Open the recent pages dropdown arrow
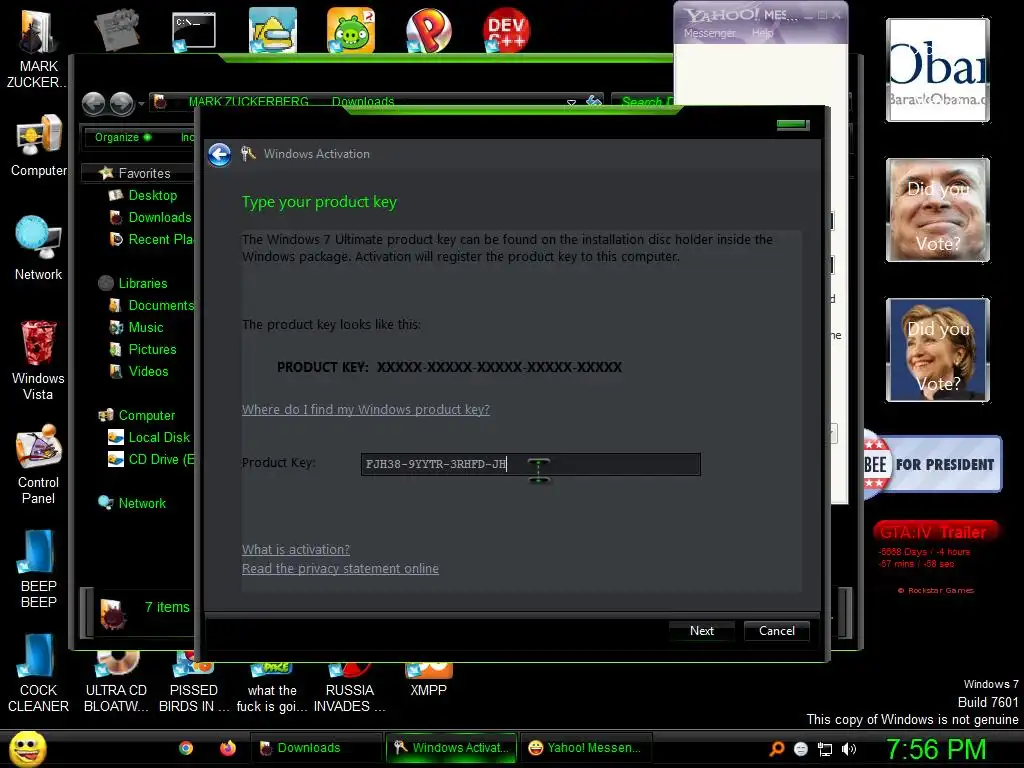Screen dimensions: 1024x768 click(141, 103)
